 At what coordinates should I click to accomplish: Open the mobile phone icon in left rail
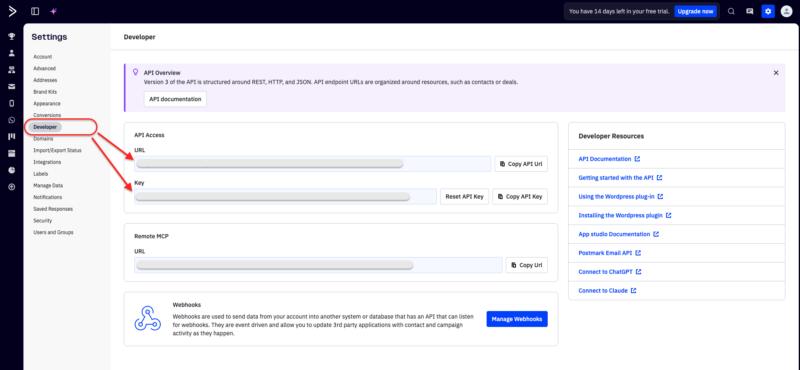point(12,104)
